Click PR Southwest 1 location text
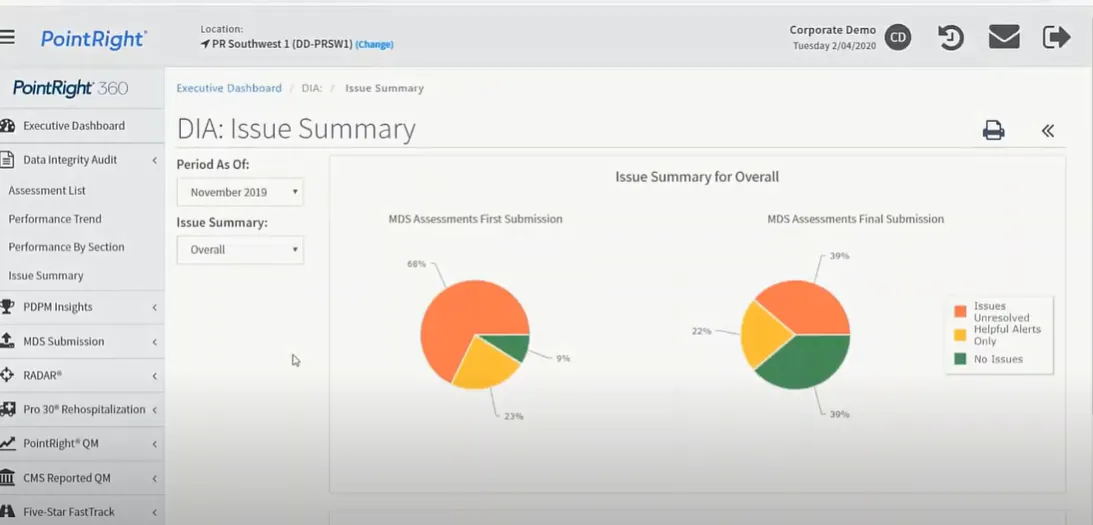 [x=282, y=44]
